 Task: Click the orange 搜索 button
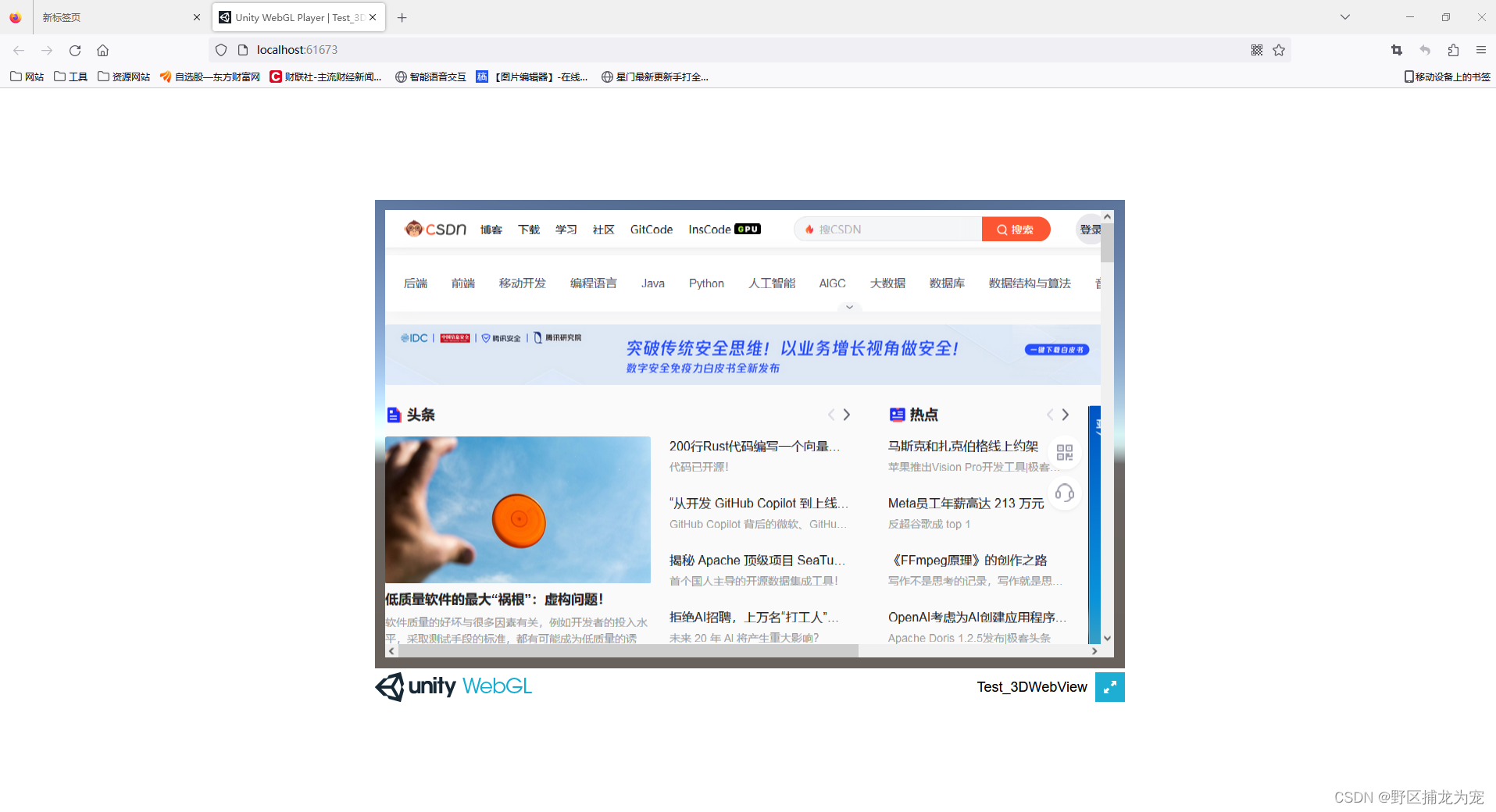pyautogui.click(x=1016, y=229)
